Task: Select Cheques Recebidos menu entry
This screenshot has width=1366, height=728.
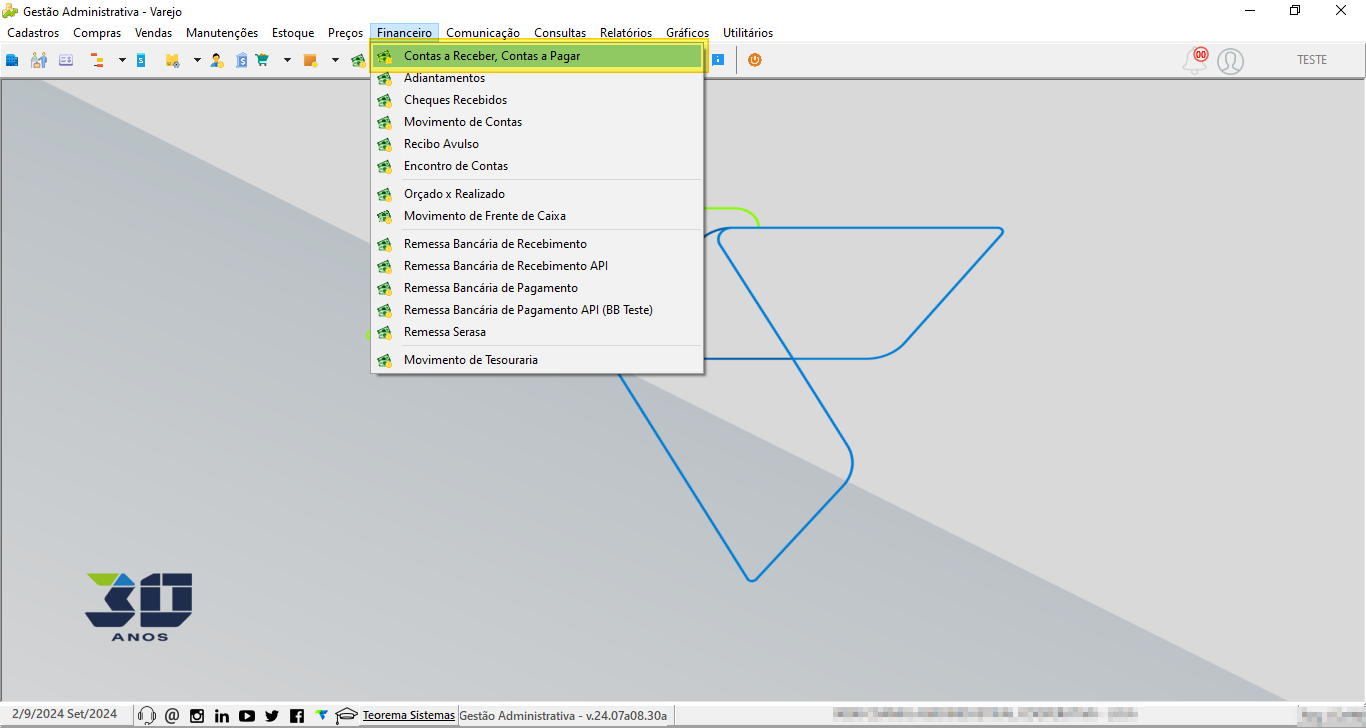Action: pos(537,100)
